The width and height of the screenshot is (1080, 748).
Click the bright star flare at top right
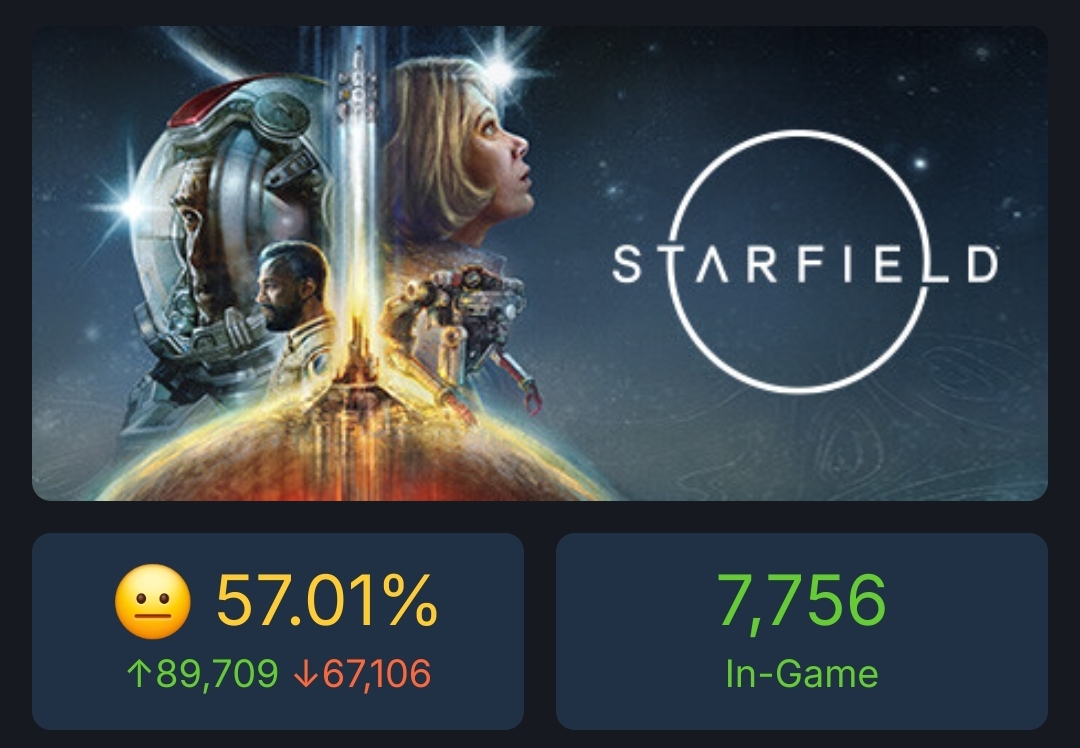(497, 73)
